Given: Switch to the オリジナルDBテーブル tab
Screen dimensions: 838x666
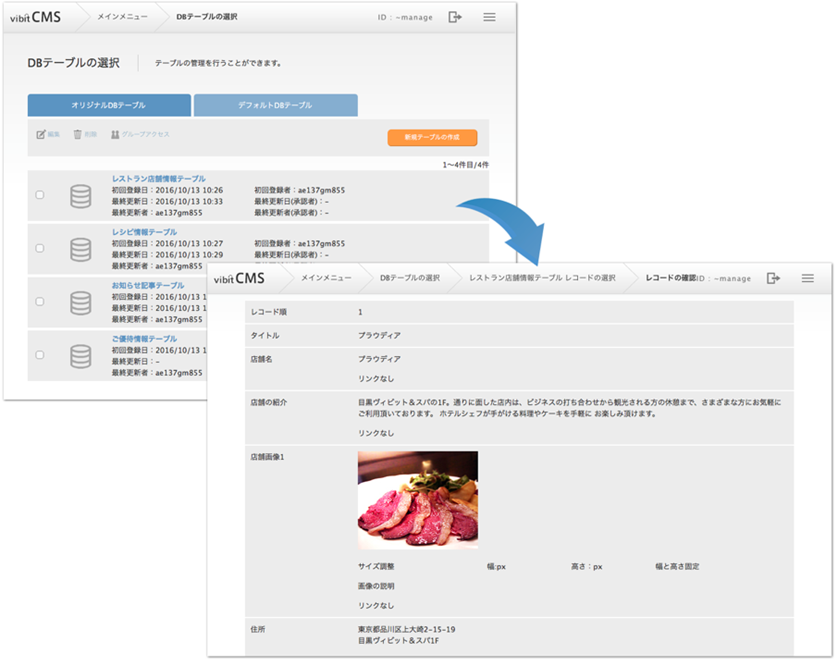Looking at the screenshot, I should click(x=109, y=105).
